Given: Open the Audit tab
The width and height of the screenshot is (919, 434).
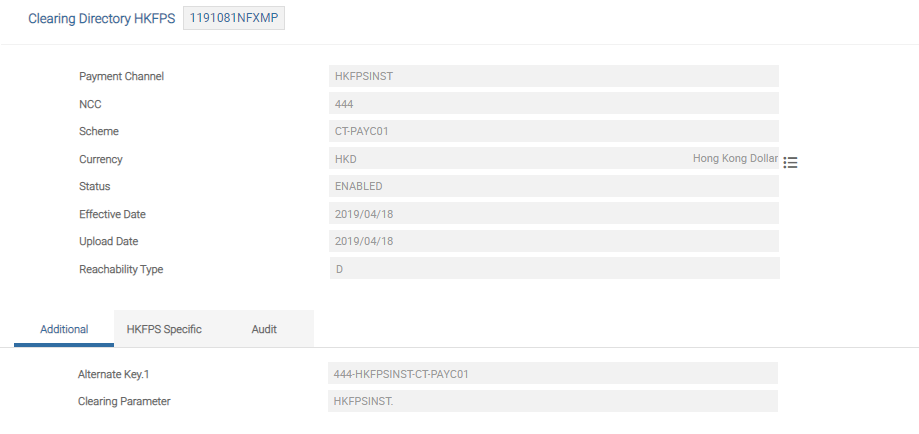Looking at the screenshot, I should coord(264,329).
